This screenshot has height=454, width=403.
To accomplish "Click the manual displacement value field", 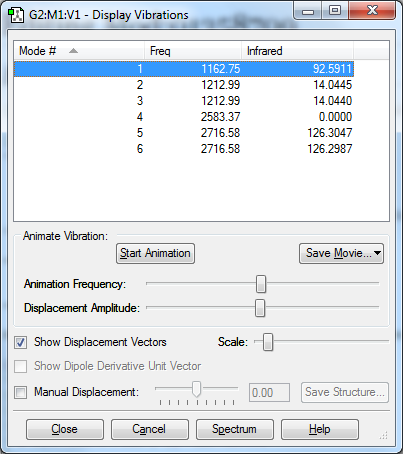I will point(269,393).
